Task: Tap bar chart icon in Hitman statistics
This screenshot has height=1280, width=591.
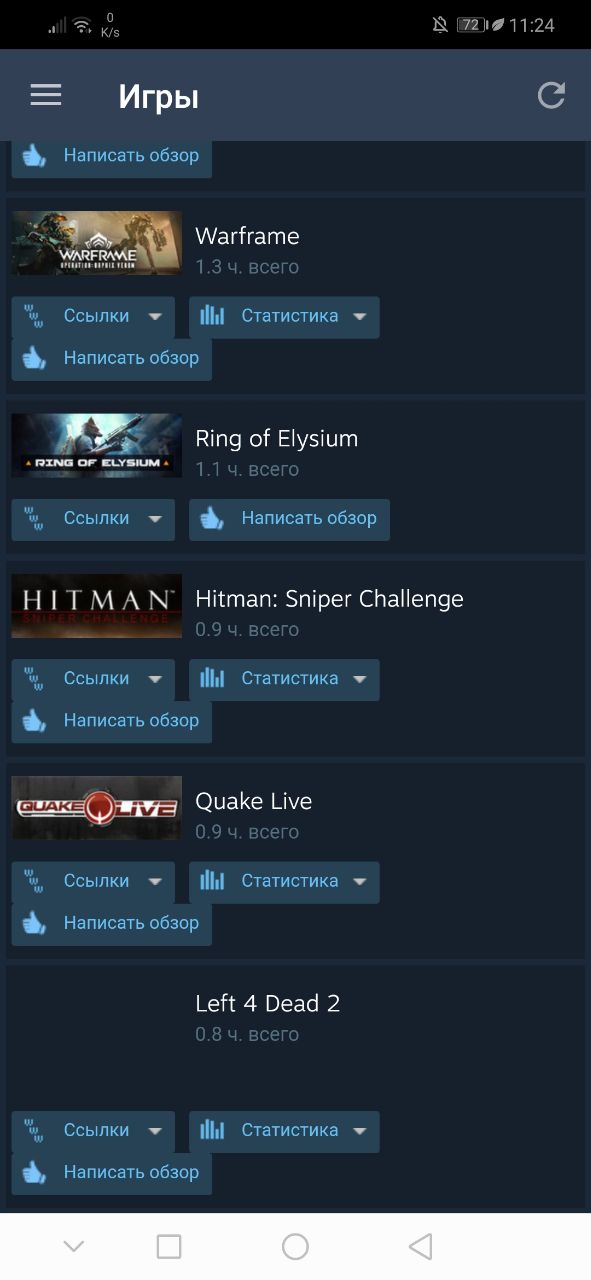Action: [212, 678]
